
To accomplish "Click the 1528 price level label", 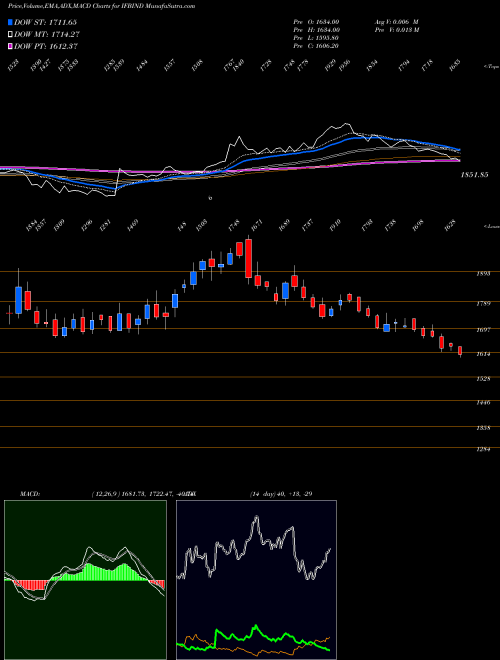I will coord(483,379).
